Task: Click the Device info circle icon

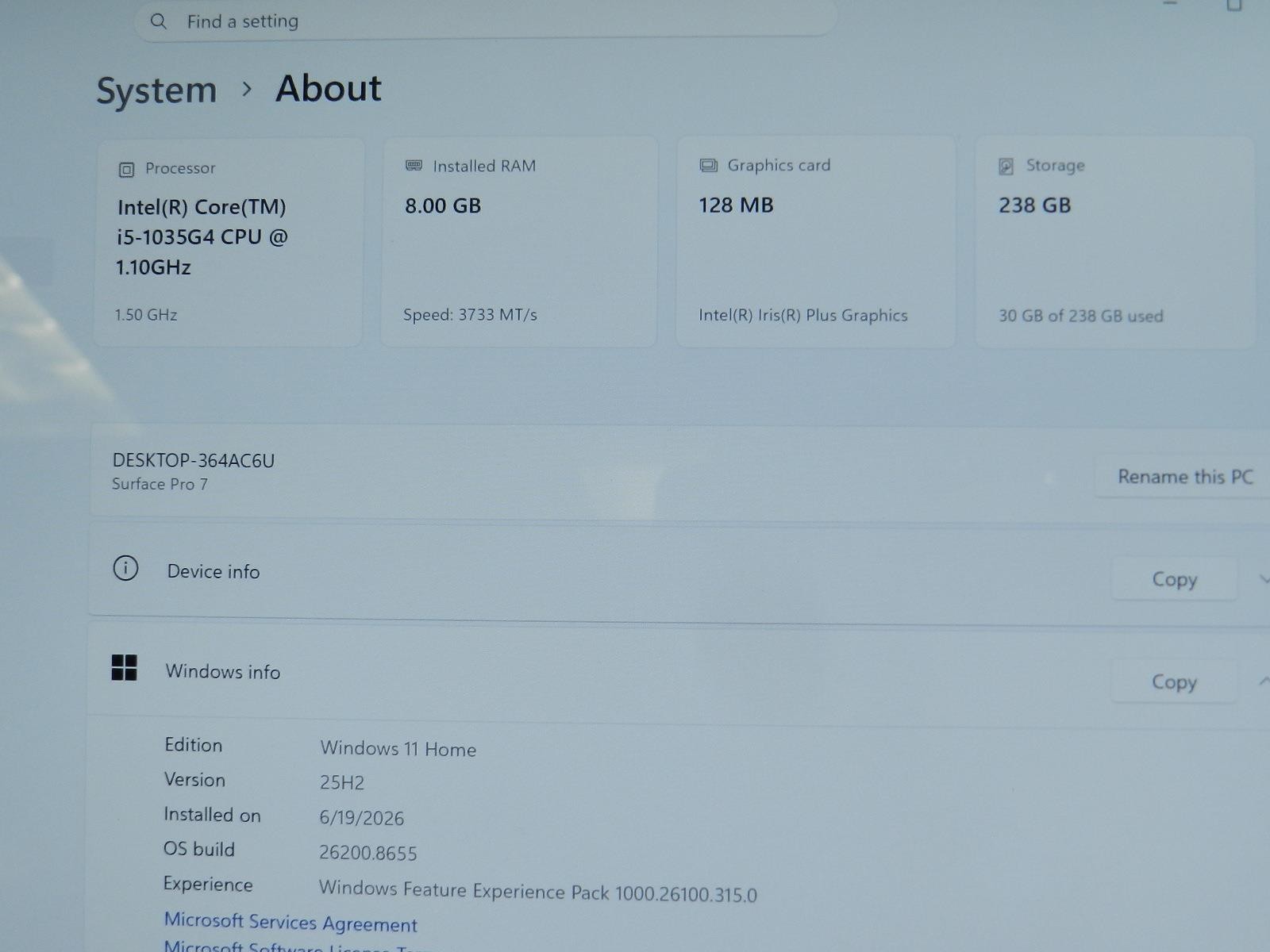Action: pos(125,568)
